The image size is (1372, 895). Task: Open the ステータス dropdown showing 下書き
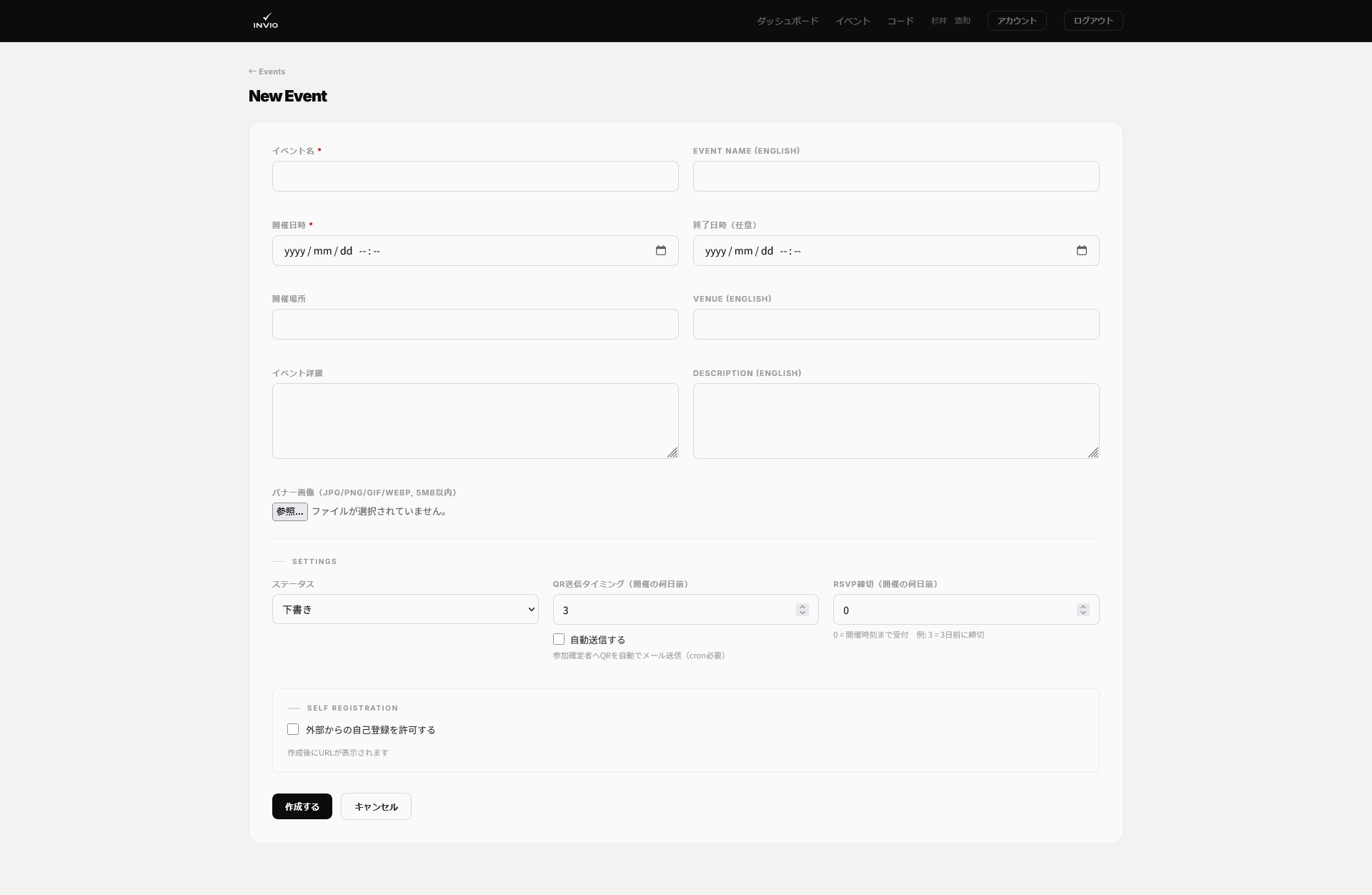point(405,610)
